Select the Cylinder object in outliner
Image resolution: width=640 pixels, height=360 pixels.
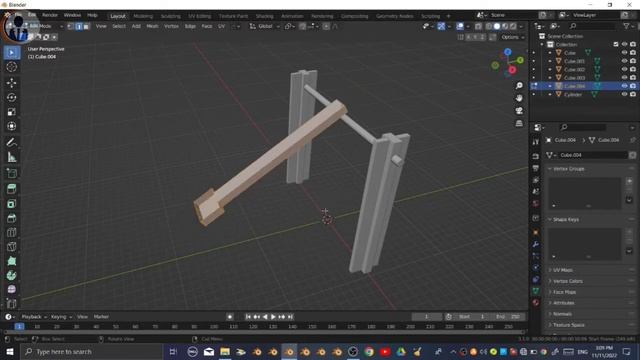(x=573, y=94)
